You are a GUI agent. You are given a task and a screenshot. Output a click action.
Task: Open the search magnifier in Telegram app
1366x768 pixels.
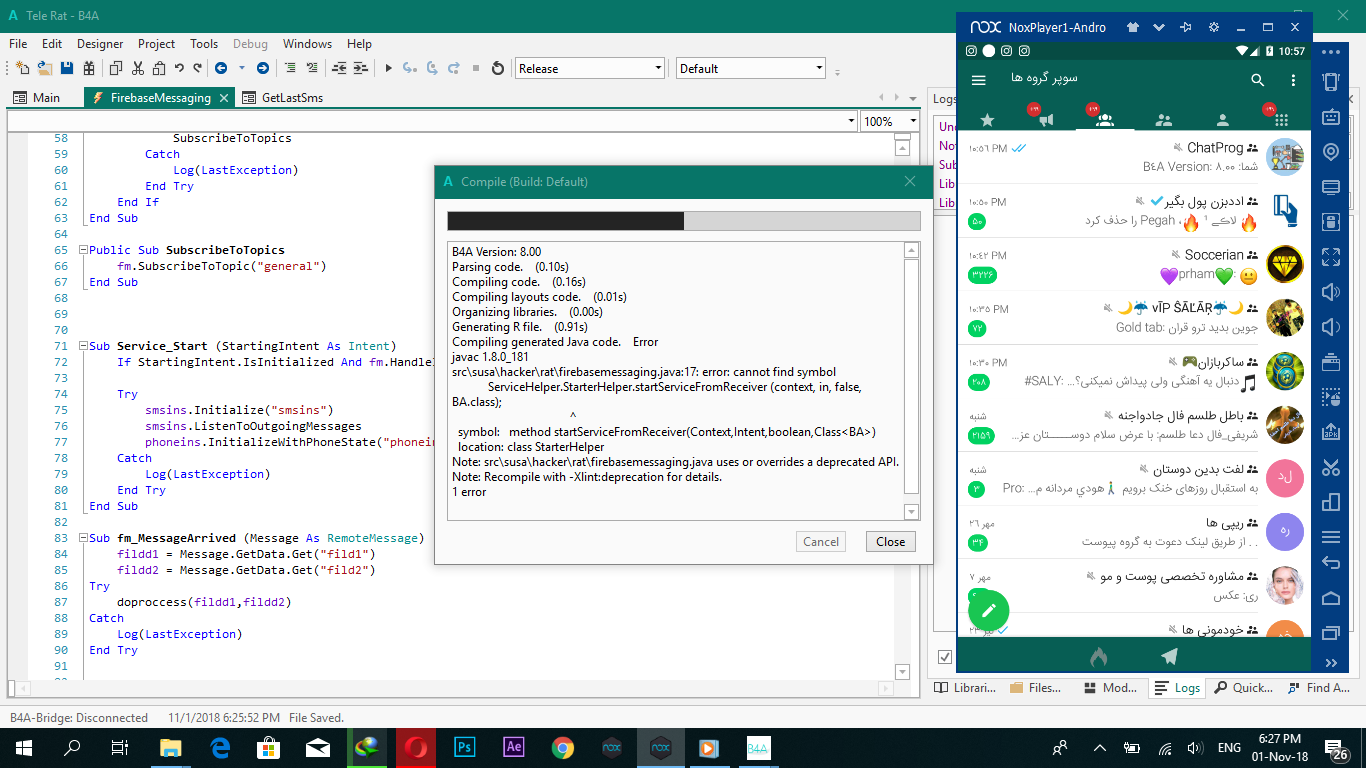coord(1258,80)
